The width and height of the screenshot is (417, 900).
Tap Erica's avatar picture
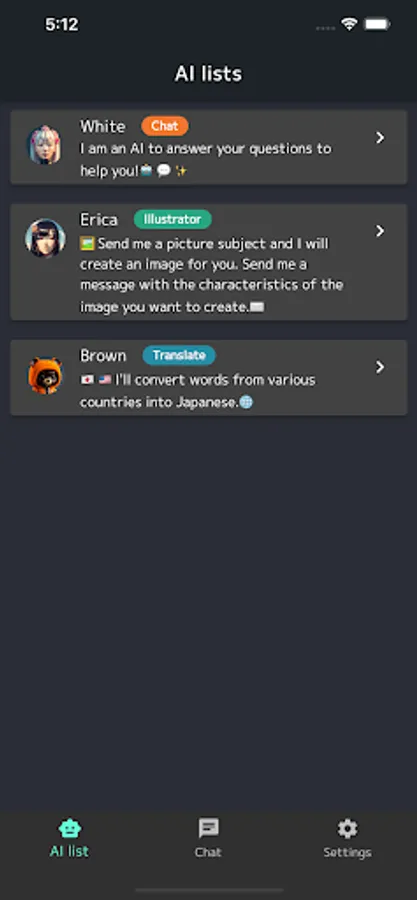pos(45,238)
